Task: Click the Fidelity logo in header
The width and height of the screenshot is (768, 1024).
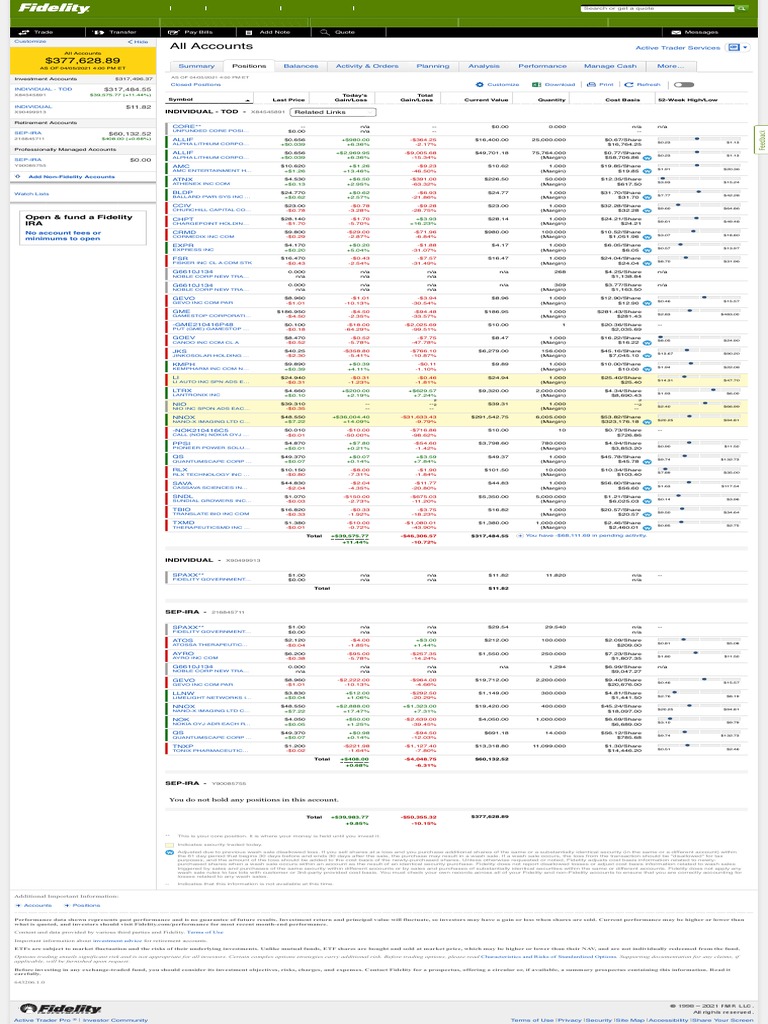Action: (54, 8)
